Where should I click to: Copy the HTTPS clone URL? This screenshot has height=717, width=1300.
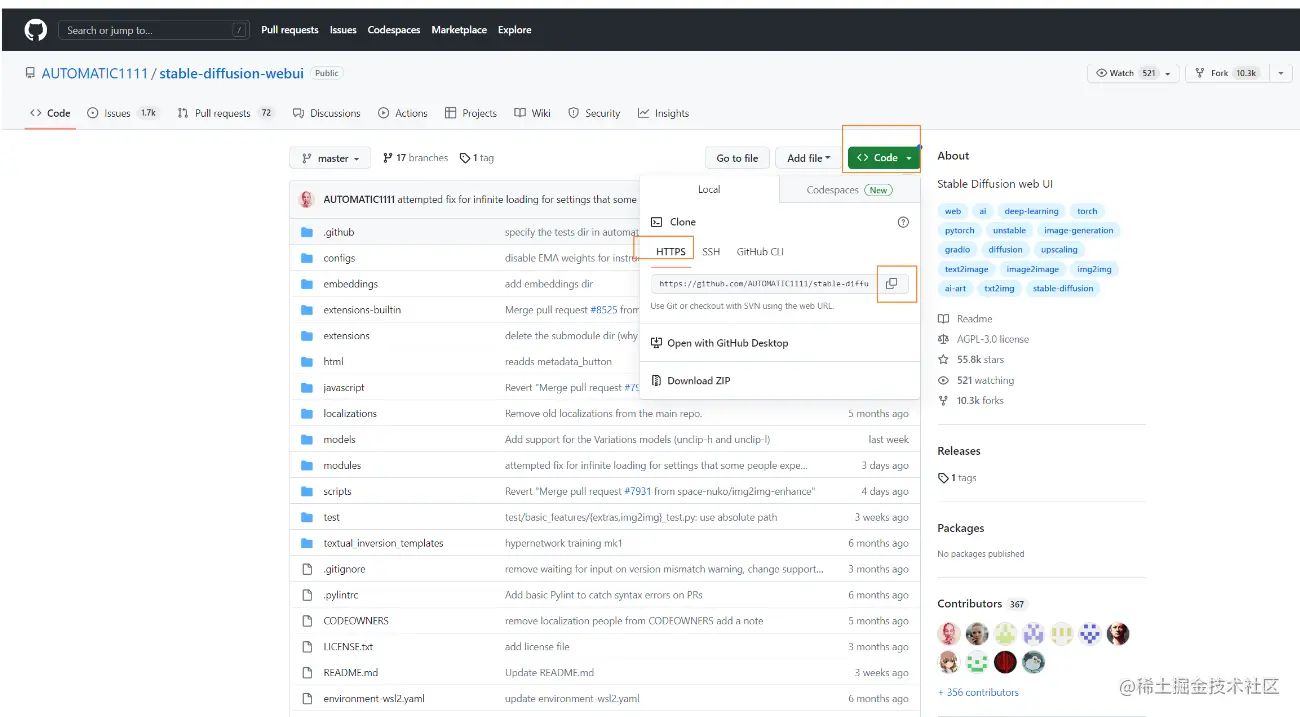(891, 283)
